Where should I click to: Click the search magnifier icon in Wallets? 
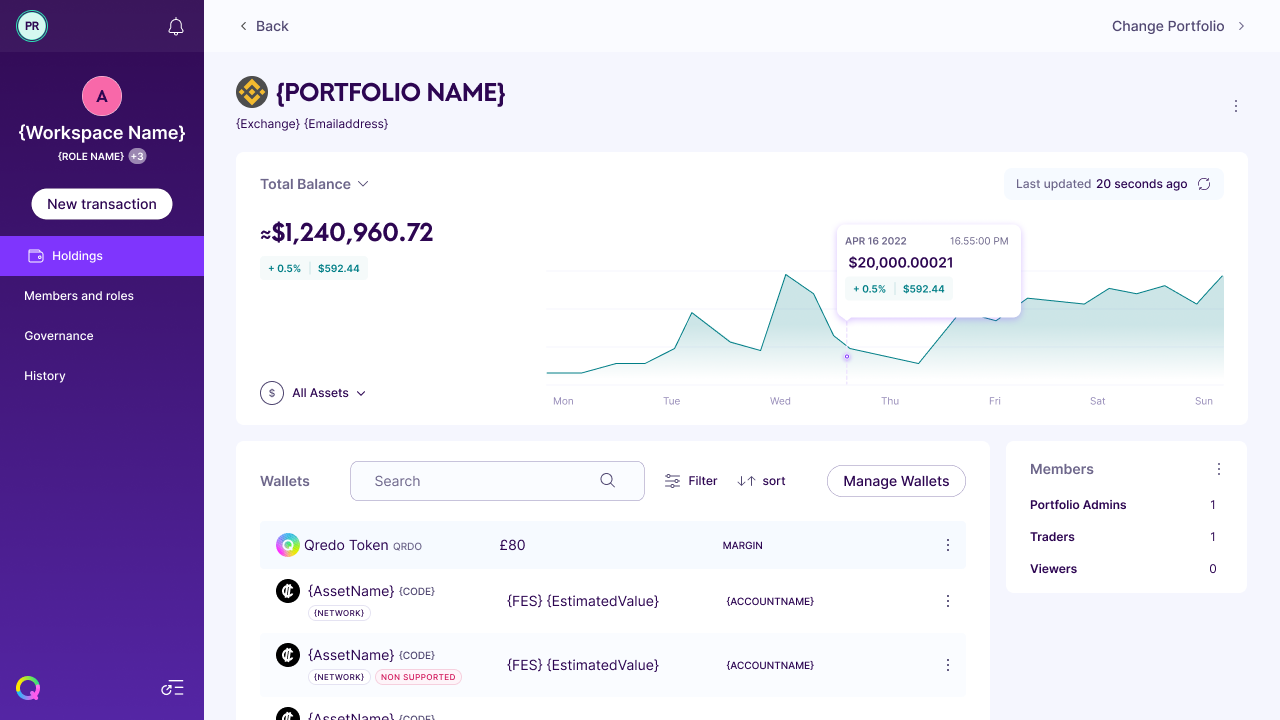point(607,481)
